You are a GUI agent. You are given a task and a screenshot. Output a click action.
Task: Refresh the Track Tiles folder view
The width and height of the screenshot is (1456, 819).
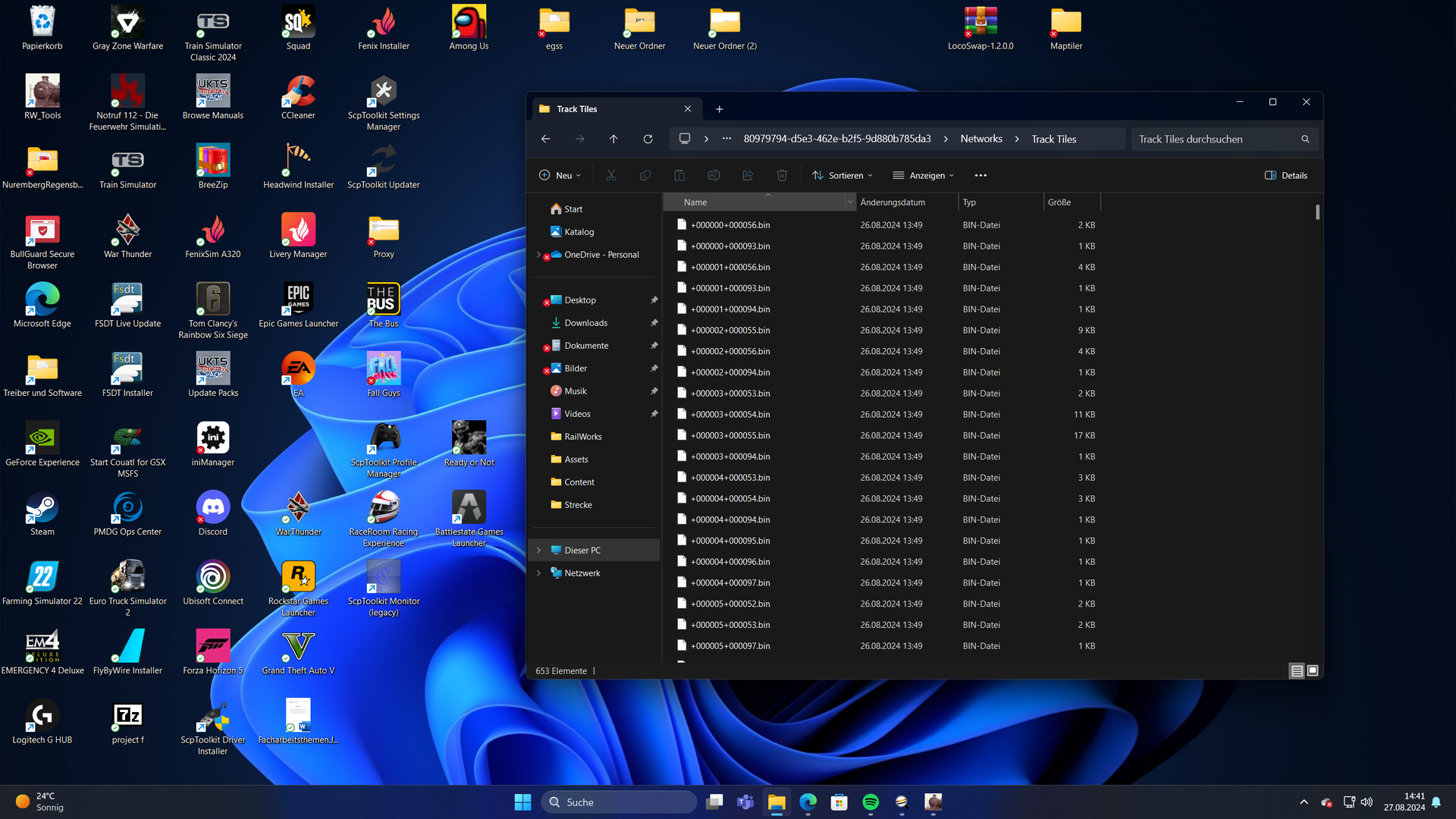pyautogui.click(x=648, y=139)
